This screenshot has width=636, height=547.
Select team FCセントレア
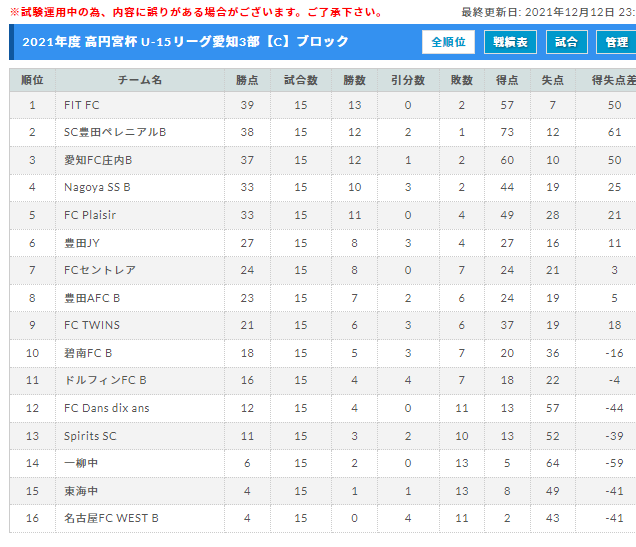click(100, 270)
